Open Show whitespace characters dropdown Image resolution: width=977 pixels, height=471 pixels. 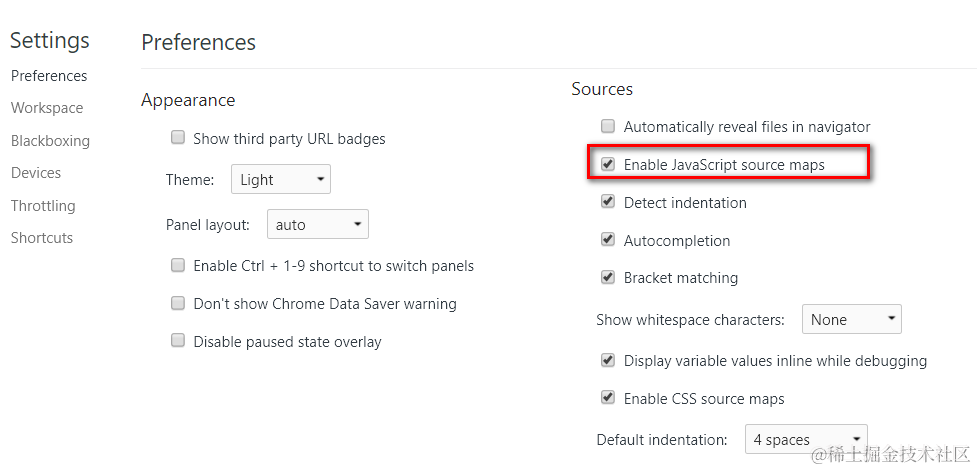(851, 320)
